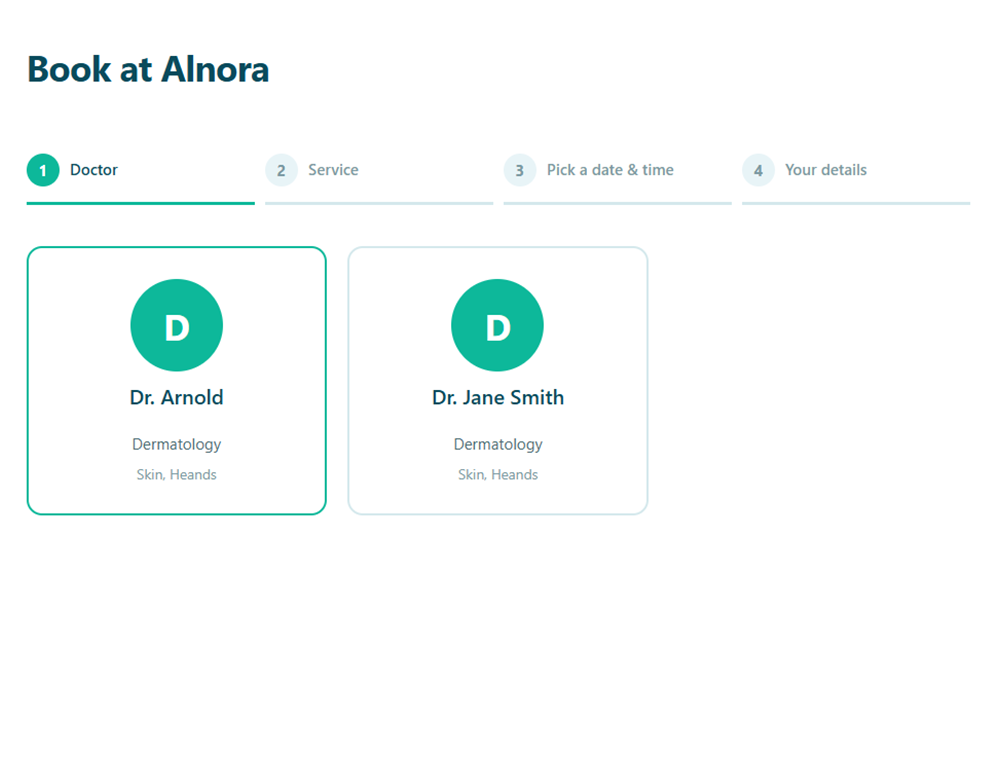Click Skin, Heands under Dr. Arnold
Viewport: 1000px width, 764px height.
point(177,474)
